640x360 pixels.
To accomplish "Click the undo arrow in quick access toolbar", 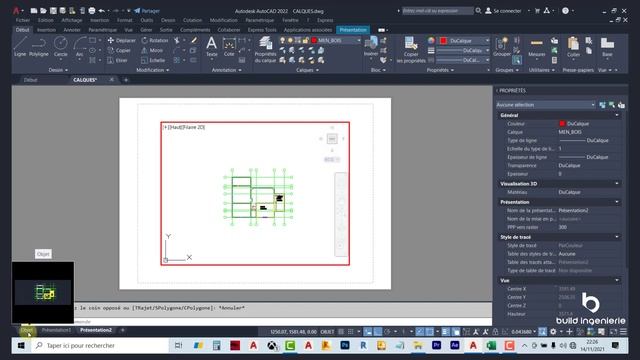I will (x=102, y=11).
